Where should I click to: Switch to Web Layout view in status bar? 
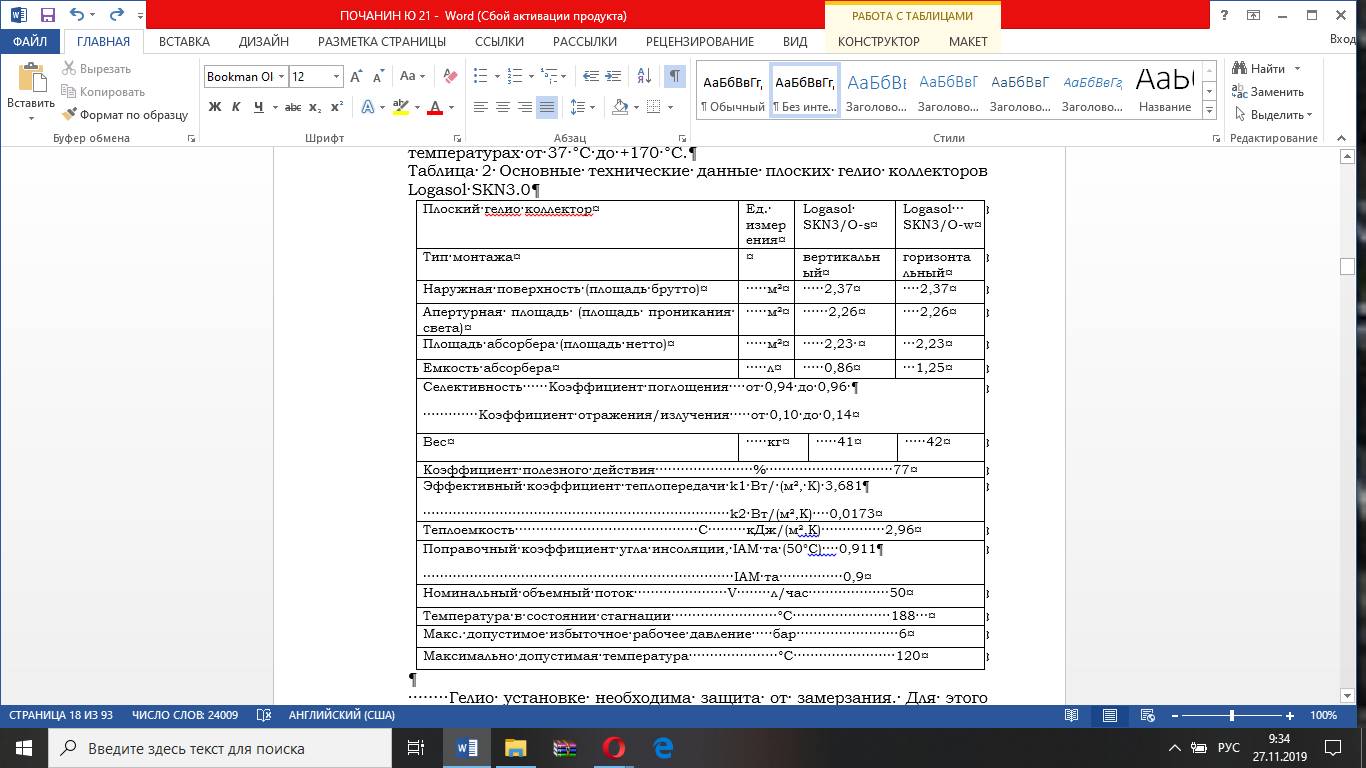1148,716
